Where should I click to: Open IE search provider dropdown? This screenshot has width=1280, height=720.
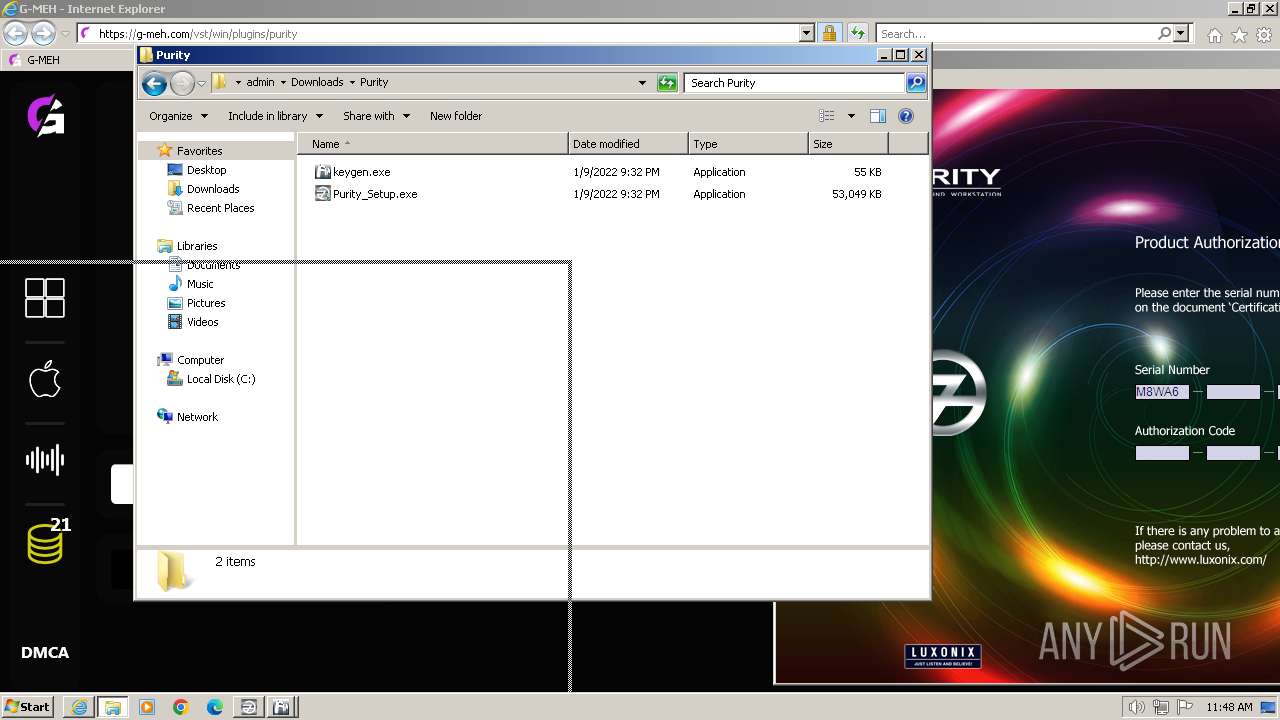[1181, 33]
